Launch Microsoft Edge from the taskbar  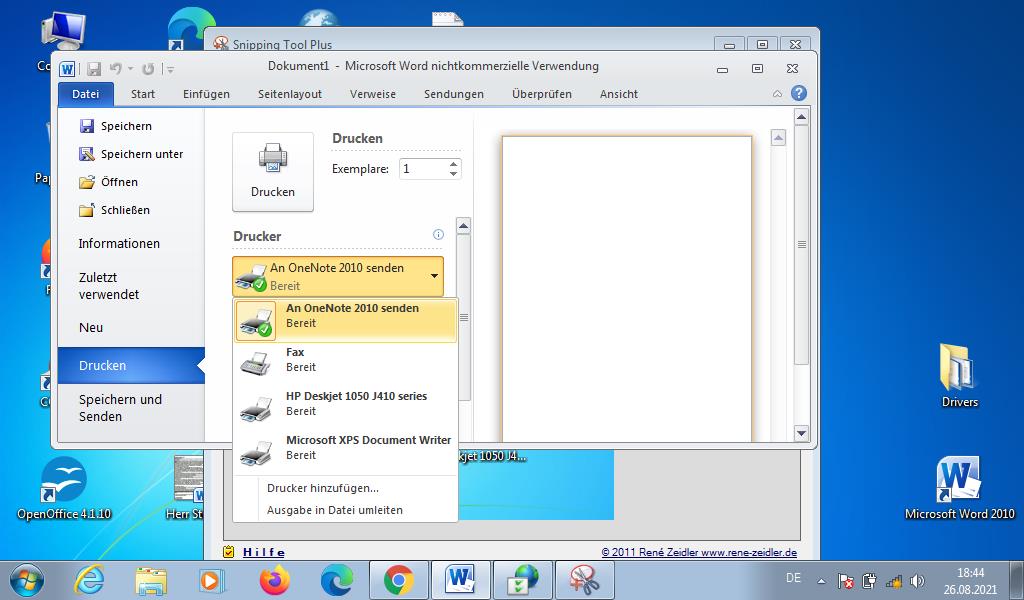[x=337, y=580]
